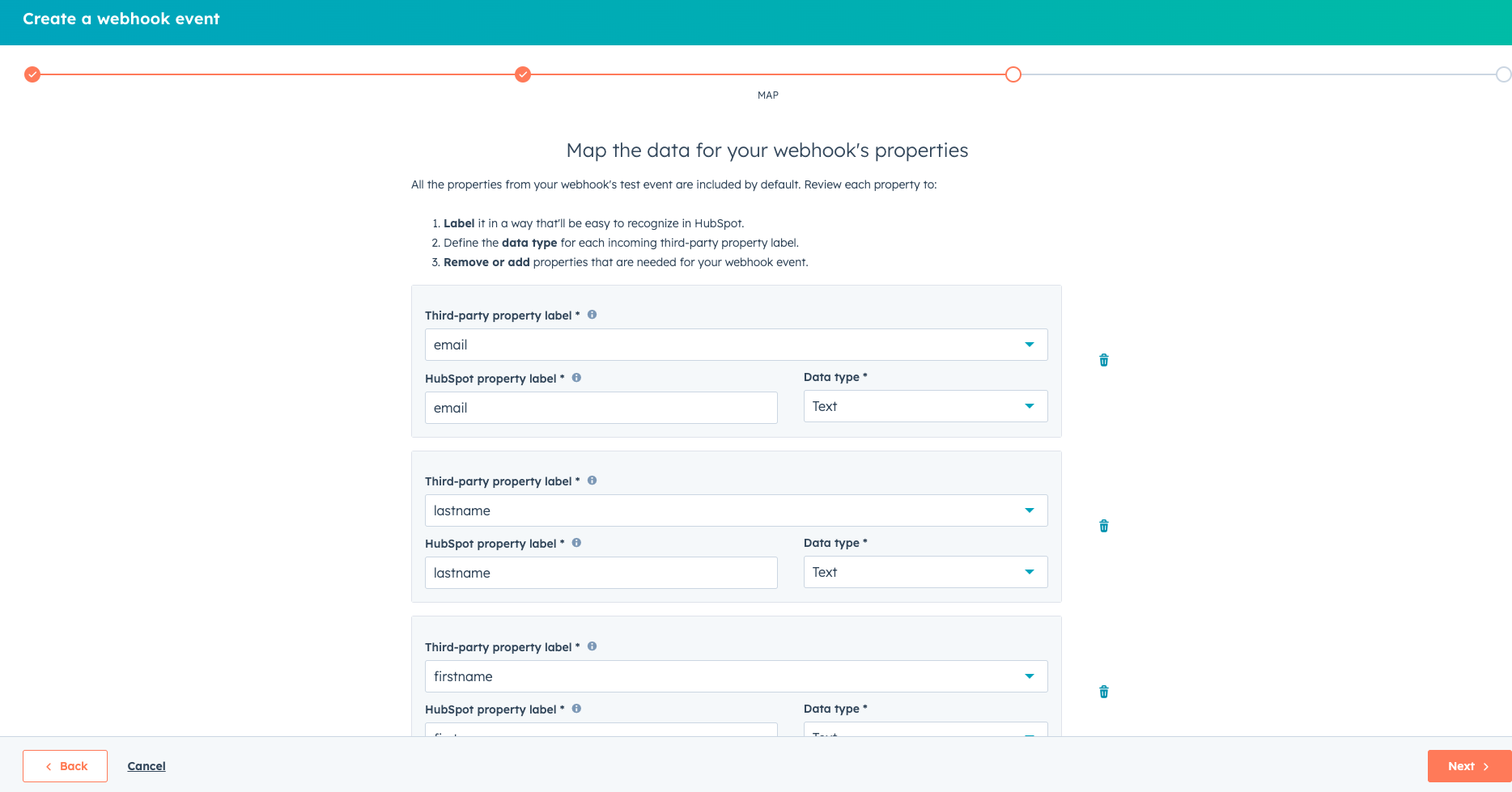Delete the email property mapping via trash icon

(x=1103, y=360)
